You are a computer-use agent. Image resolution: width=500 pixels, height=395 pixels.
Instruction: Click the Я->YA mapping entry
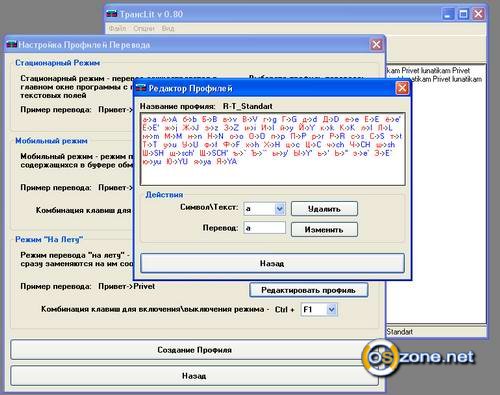226,162
